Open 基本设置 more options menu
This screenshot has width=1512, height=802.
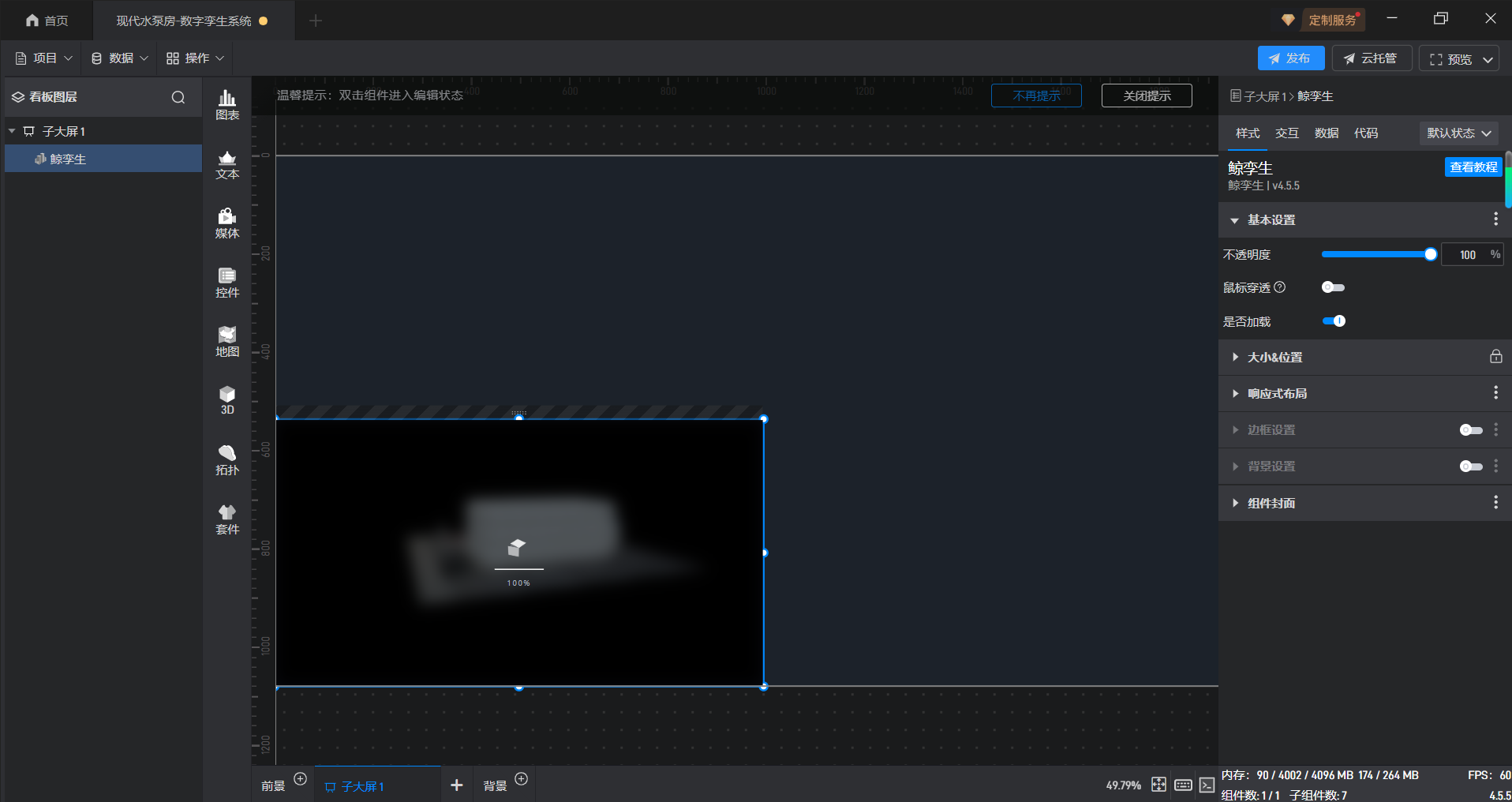point(1495,219)
